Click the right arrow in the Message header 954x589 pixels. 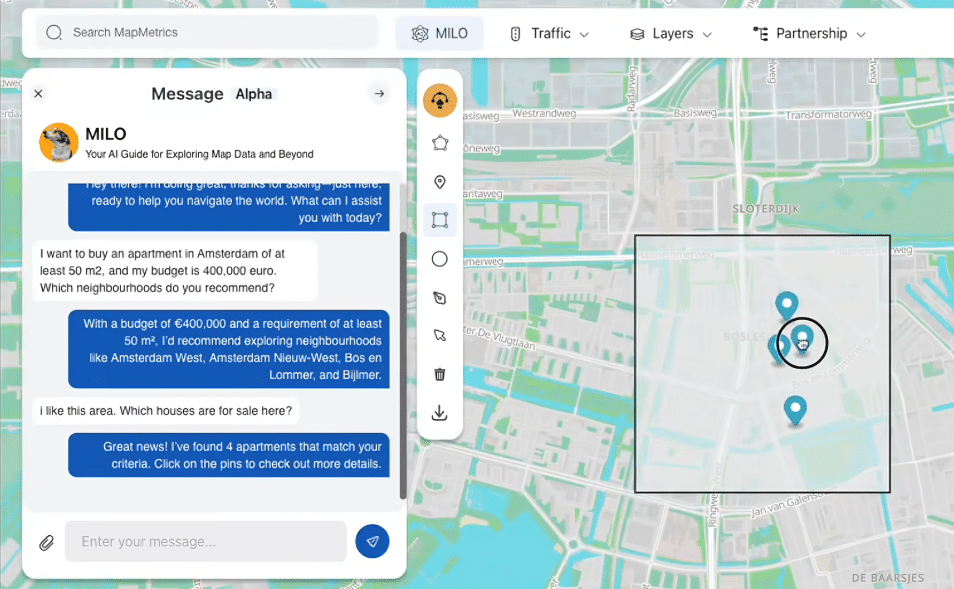[380, 94]
